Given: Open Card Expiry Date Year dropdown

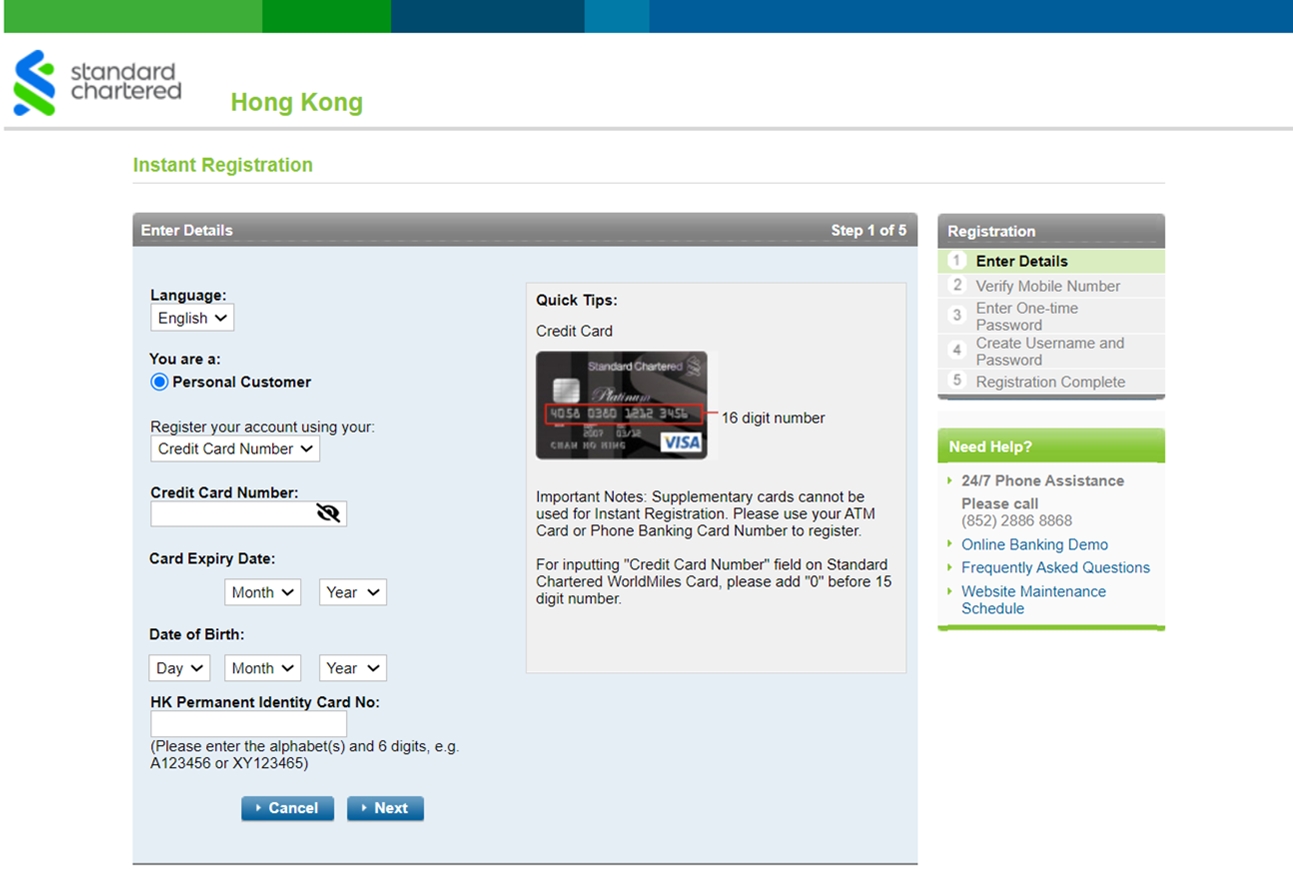Looking at the screenshot, I should tap(352, 592).
